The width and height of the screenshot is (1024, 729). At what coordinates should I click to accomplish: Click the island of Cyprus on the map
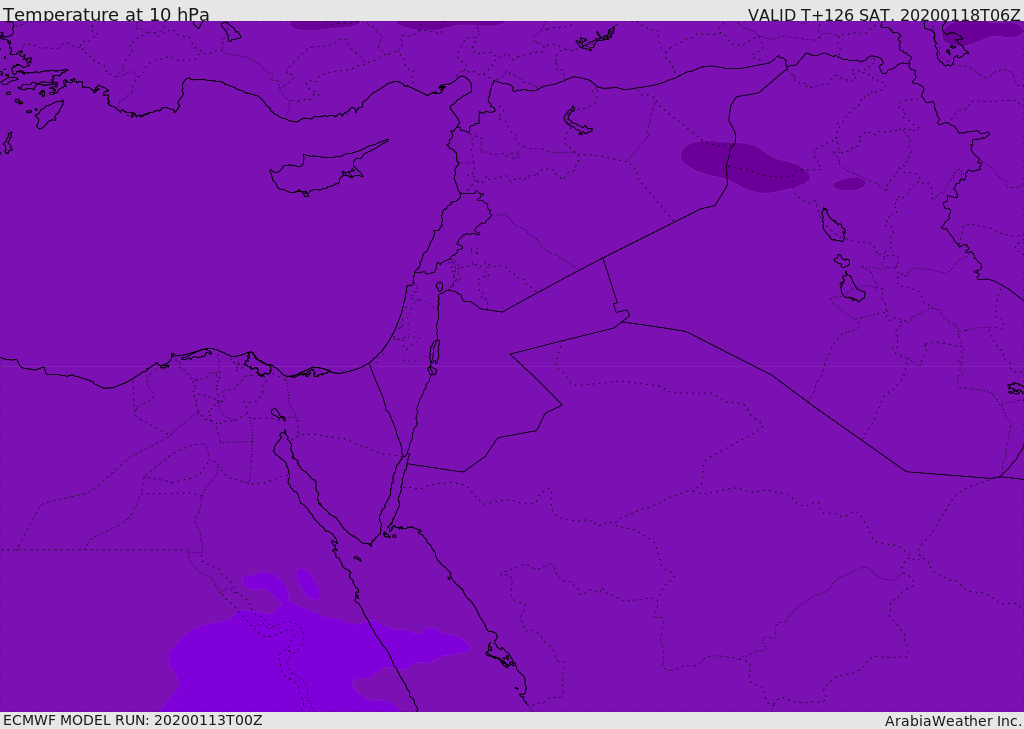[320, 172]
